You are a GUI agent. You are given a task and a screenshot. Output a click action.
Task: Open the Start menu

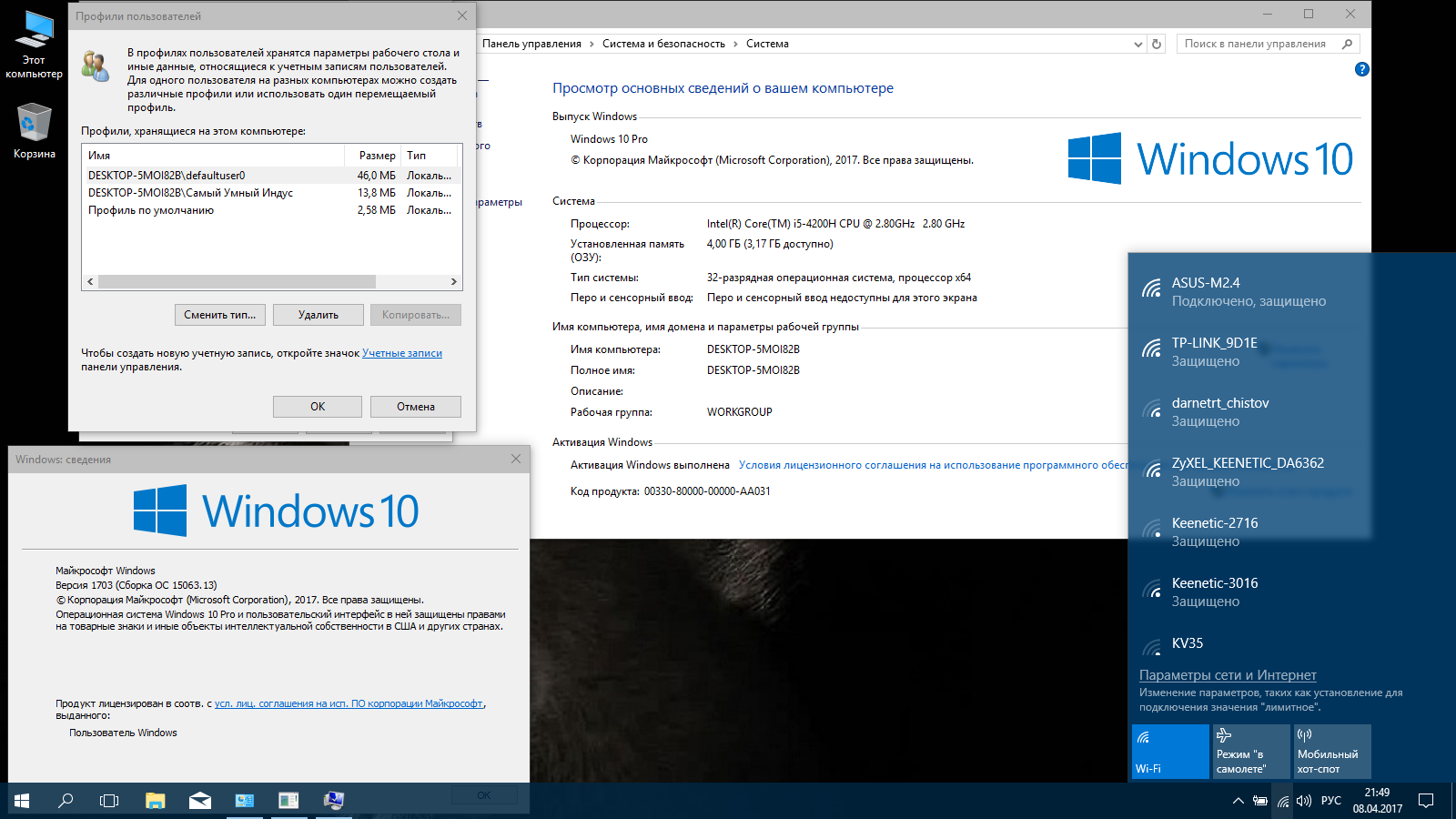pos(22,801)
